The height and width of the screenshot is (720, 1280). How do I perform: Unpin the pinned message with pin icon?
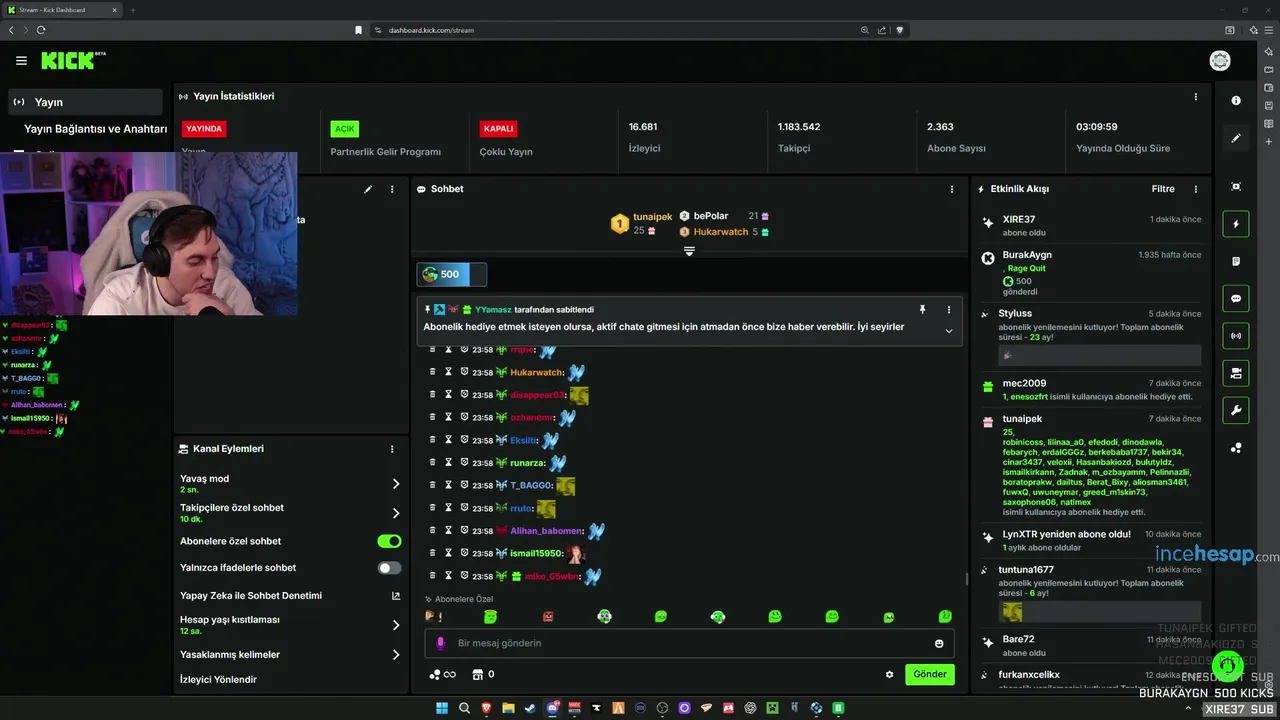[x=922, y=310]
